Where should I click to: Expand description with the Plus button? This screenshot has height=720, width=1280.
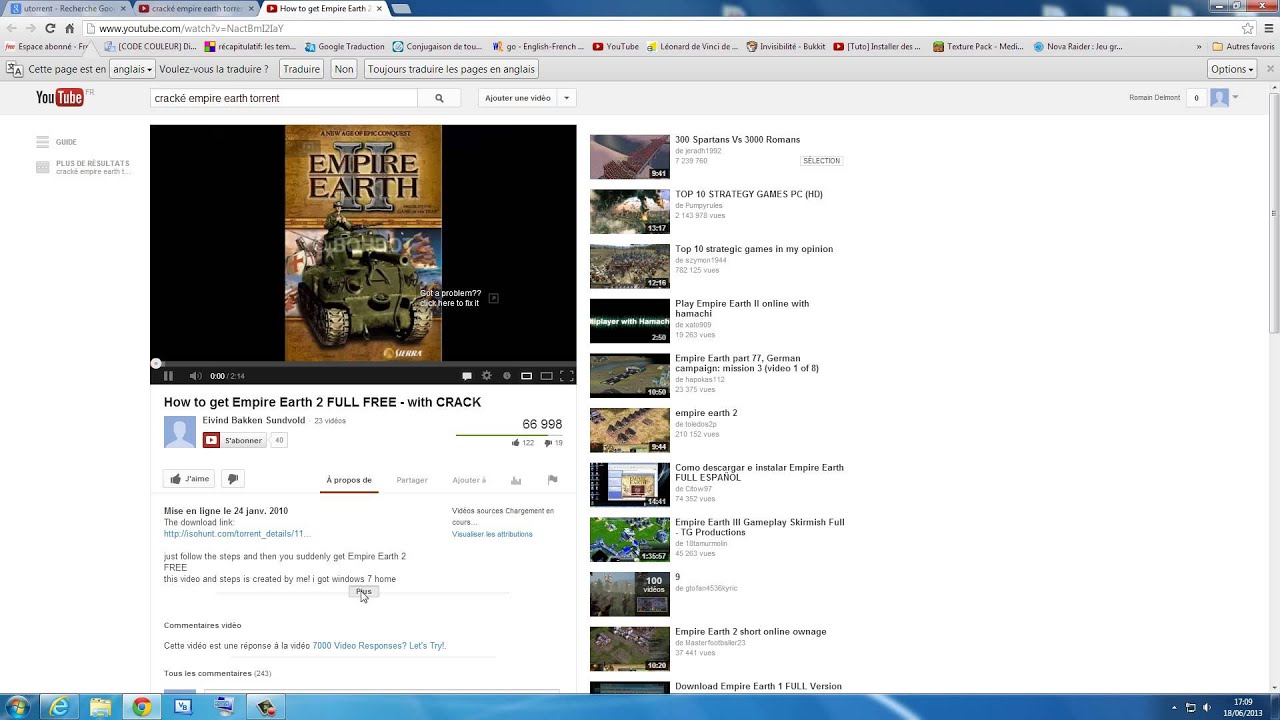(364, 591)
